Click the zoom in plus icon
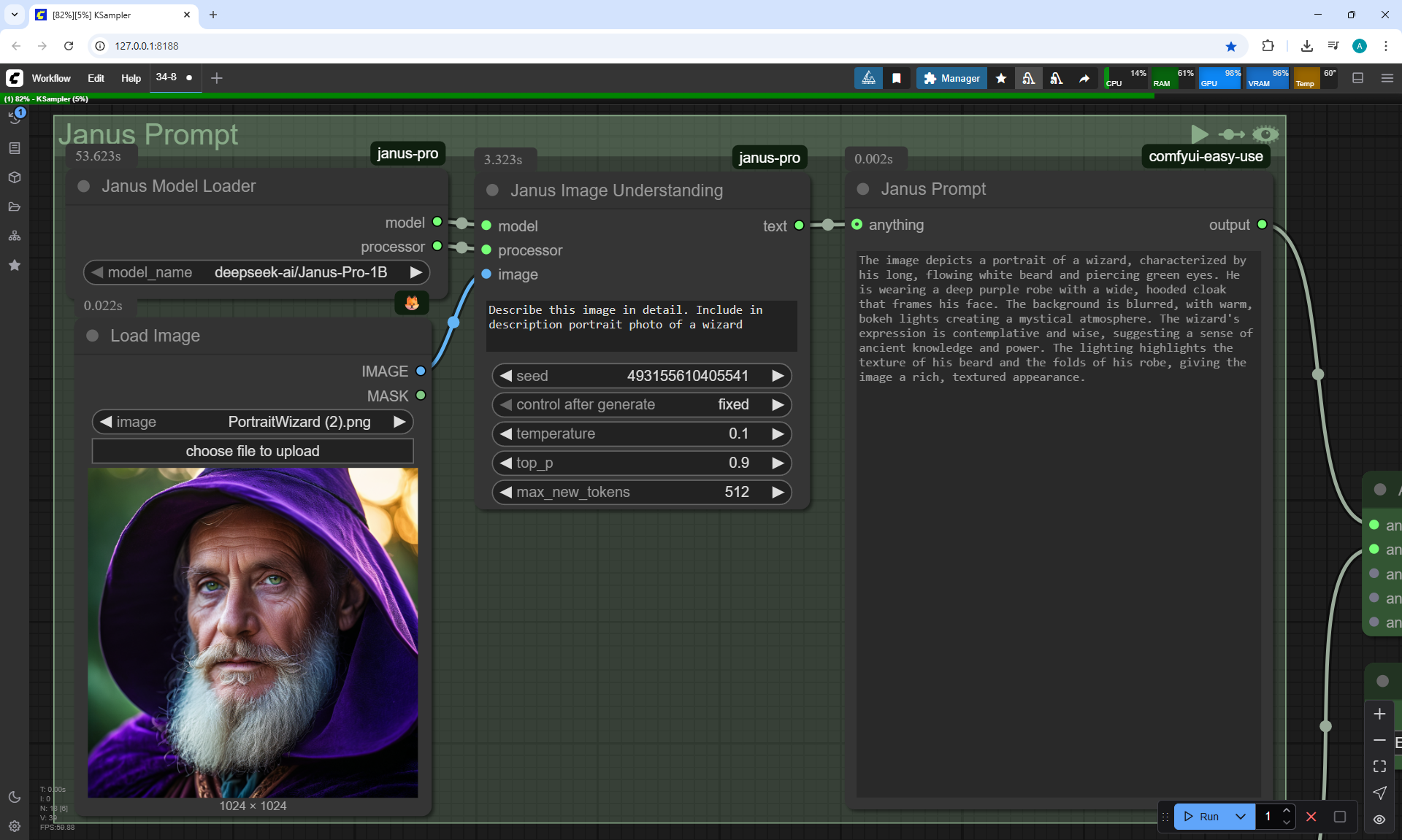The width and height of the screenshot is (1402, 840). 1379,714
